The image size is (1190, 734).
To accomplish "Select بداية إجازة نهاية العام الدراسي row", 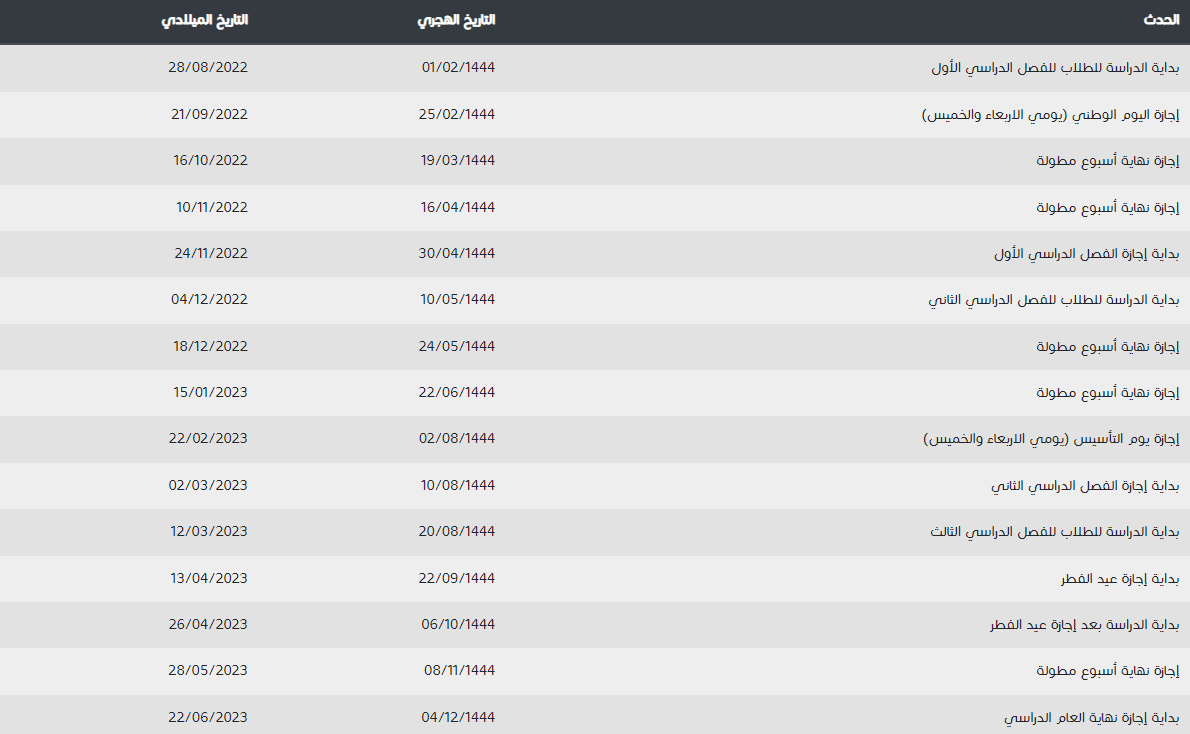I will click(1092, 718).
